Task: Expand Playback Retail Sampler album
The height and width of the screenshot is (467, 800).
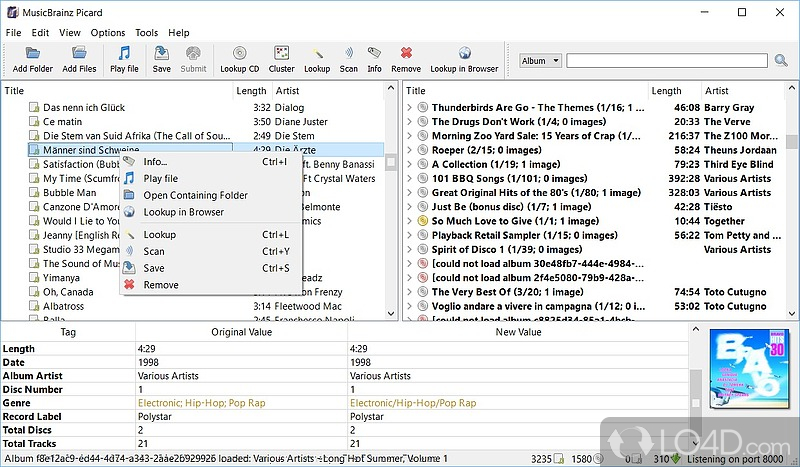Action: 409,235
